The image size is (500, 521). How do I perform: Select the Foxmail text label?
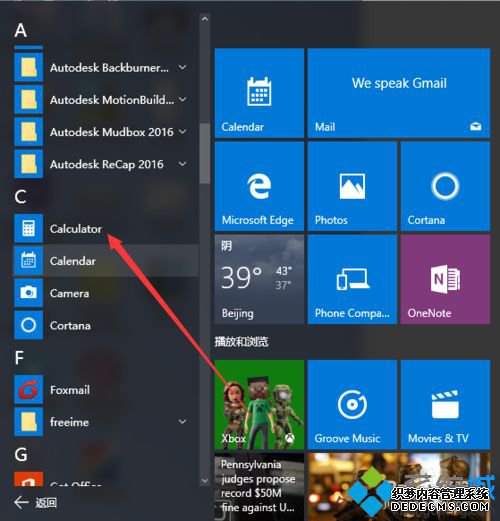[x=70, y=390]
